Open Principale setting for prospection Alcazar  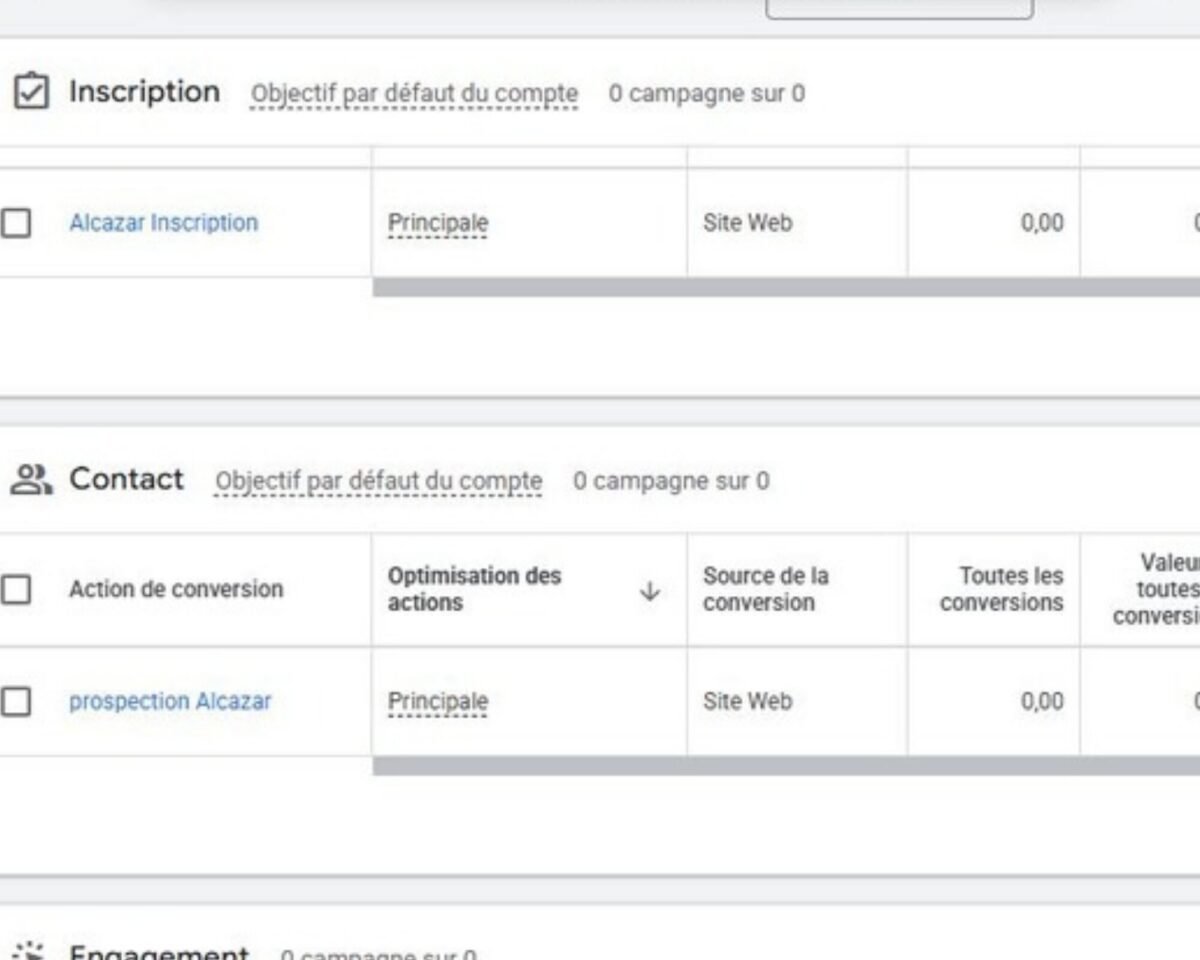[x=437, y=702]
